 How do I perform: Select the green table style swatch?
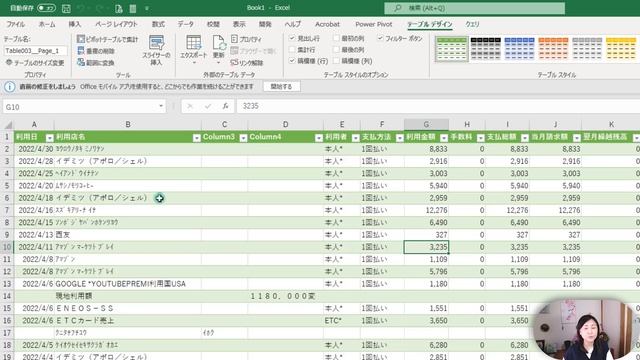451,49
